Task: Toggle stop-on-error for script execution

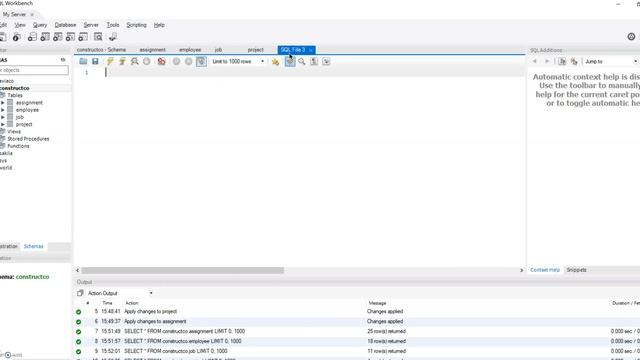Action: tap(162, 61)
